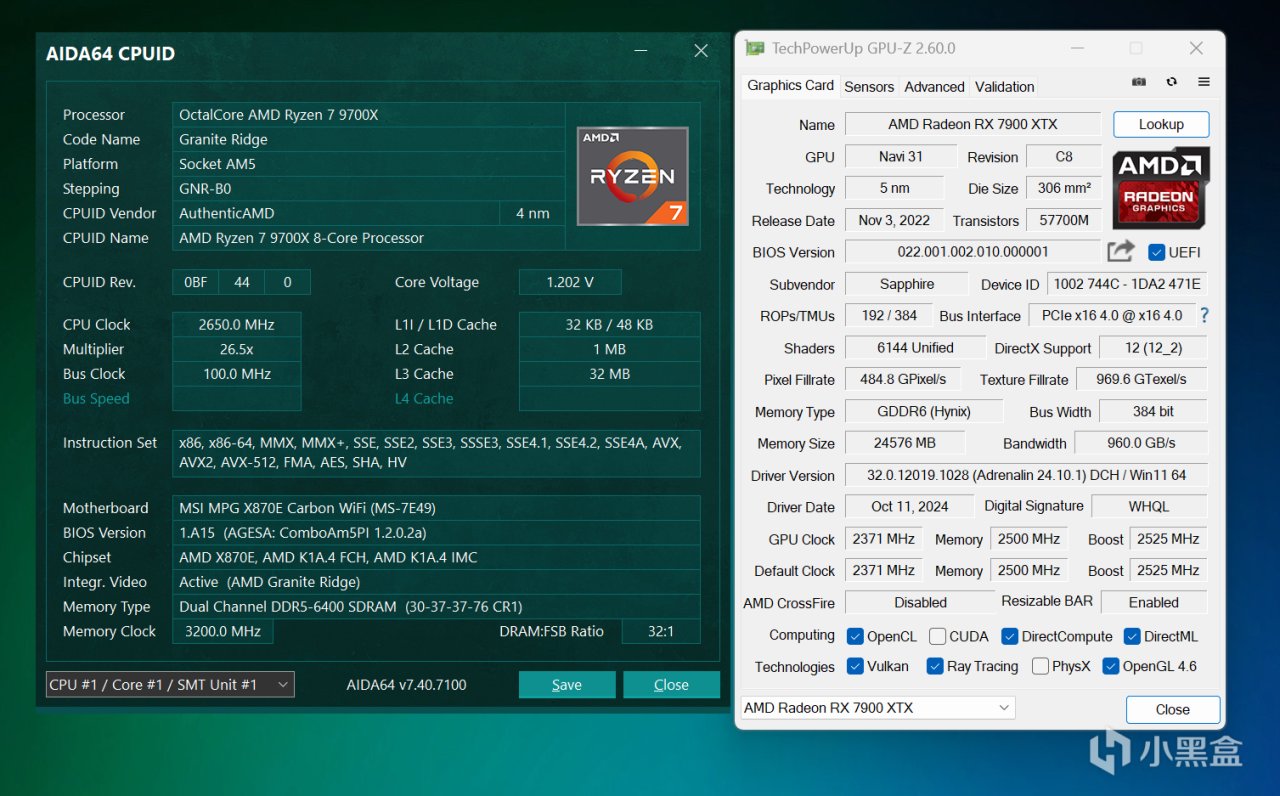The width and height of the screenshot is (1280, 796).
Task: Click the BIOS share/export arrow icon
Action: pos(1121,251)
